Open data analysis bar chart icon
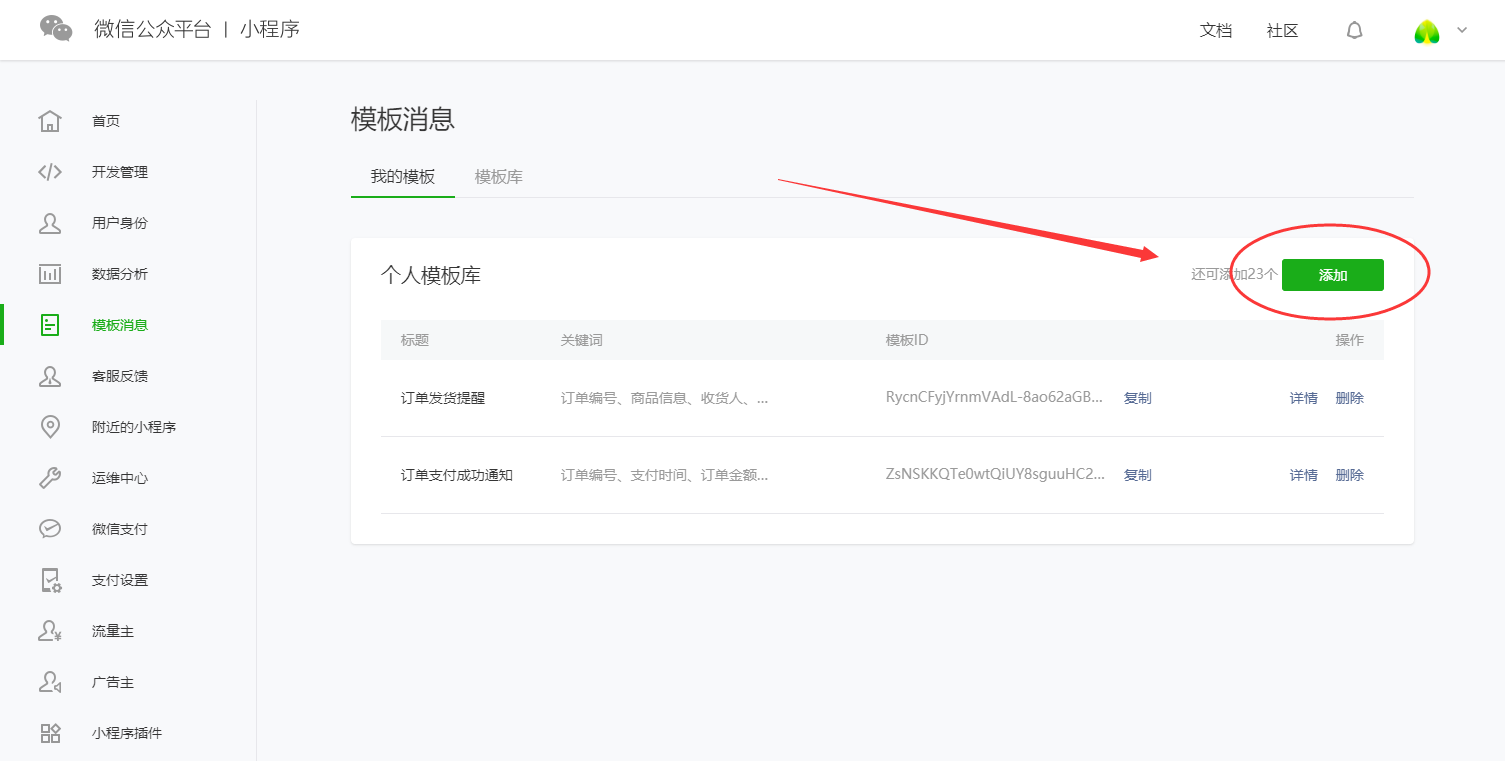 point(50,274)
